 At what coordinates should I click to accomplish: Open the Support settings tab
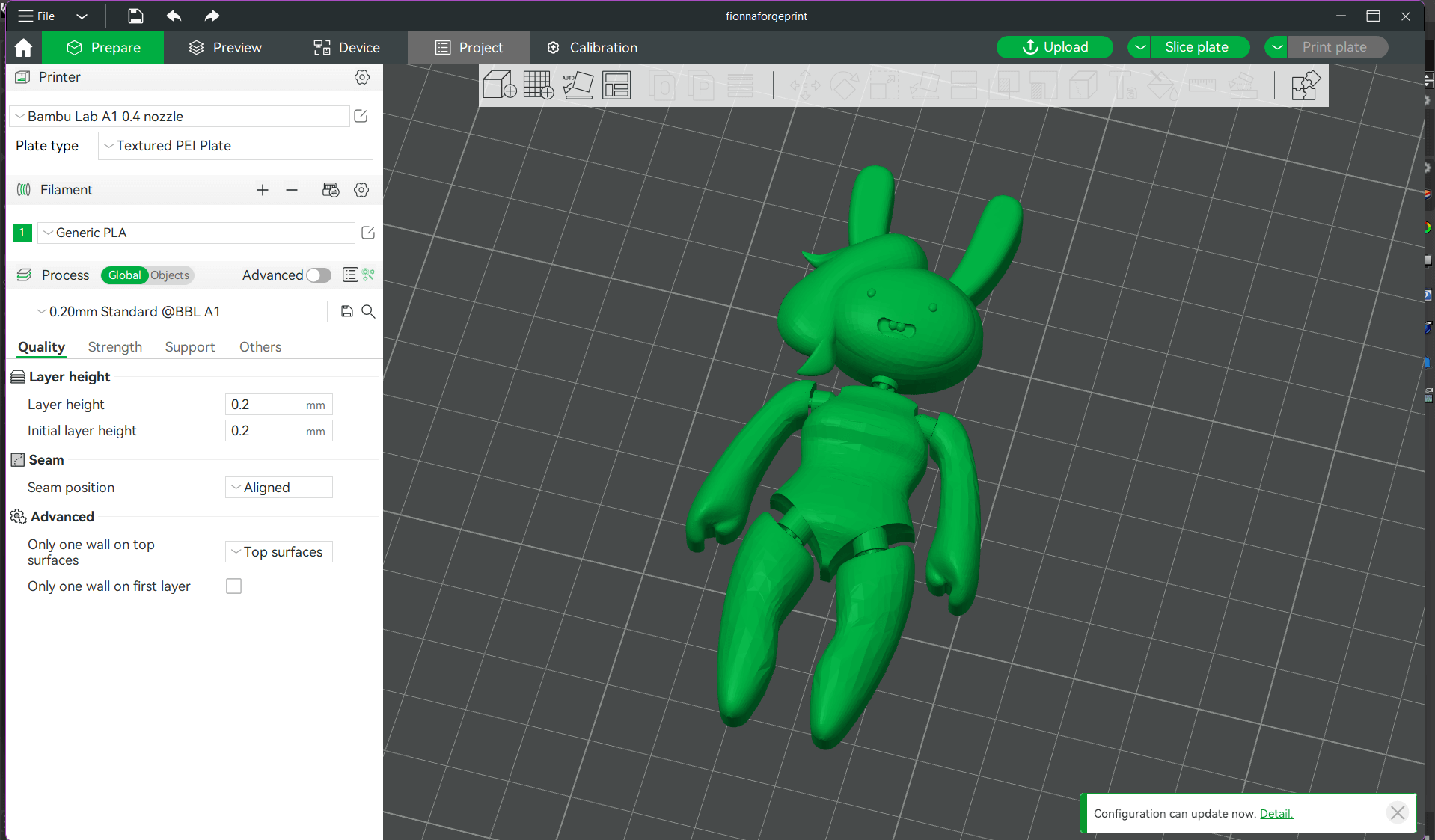[x=189, y=347]
